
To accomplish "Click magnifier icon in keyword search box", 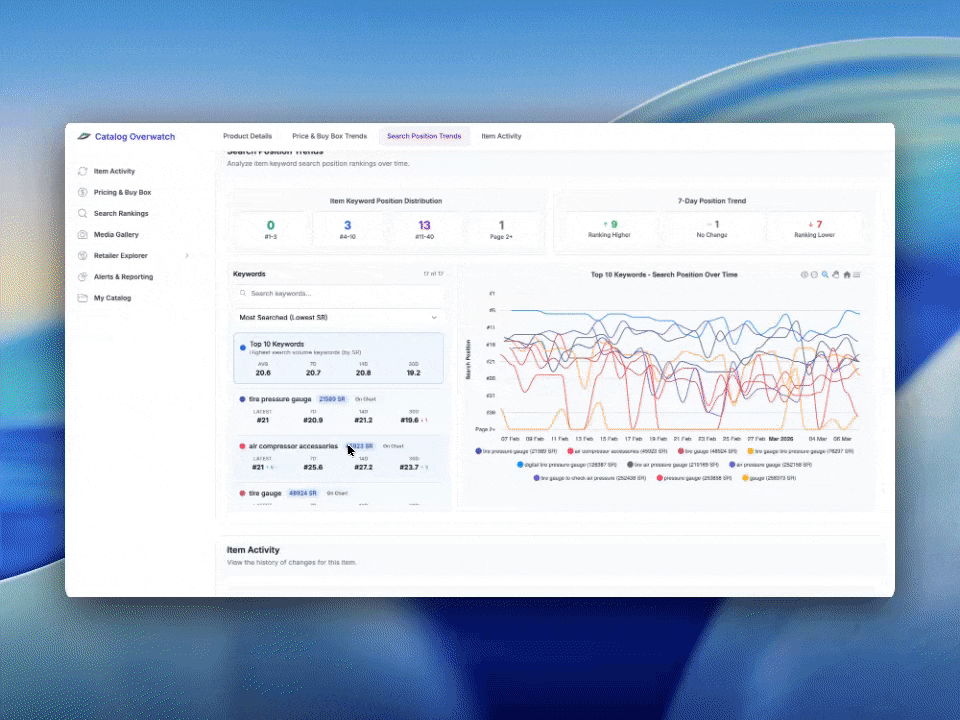I will click(x=243, y=293).
